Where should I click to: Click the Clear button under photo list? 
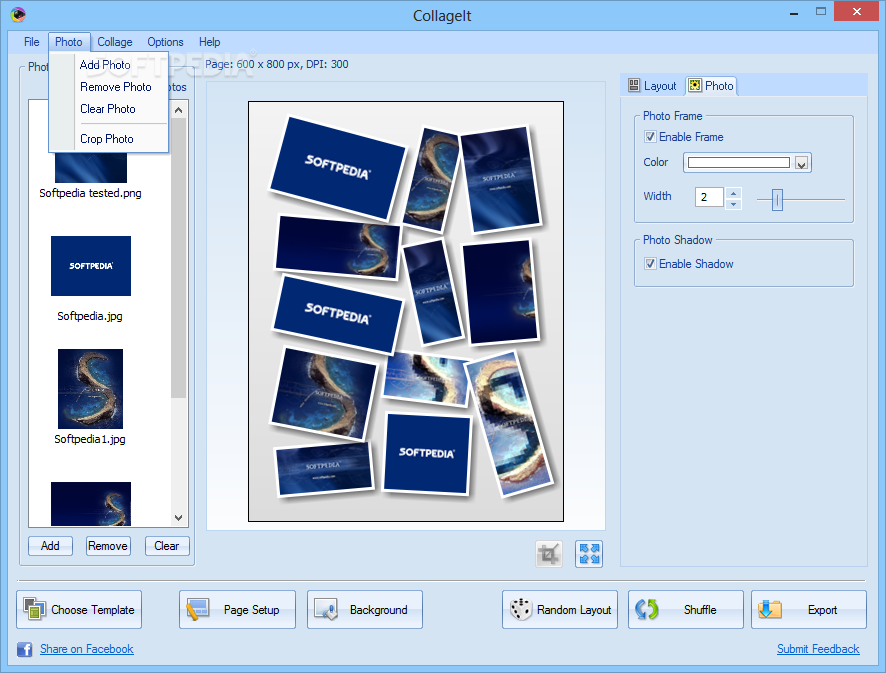click(167, 546)
